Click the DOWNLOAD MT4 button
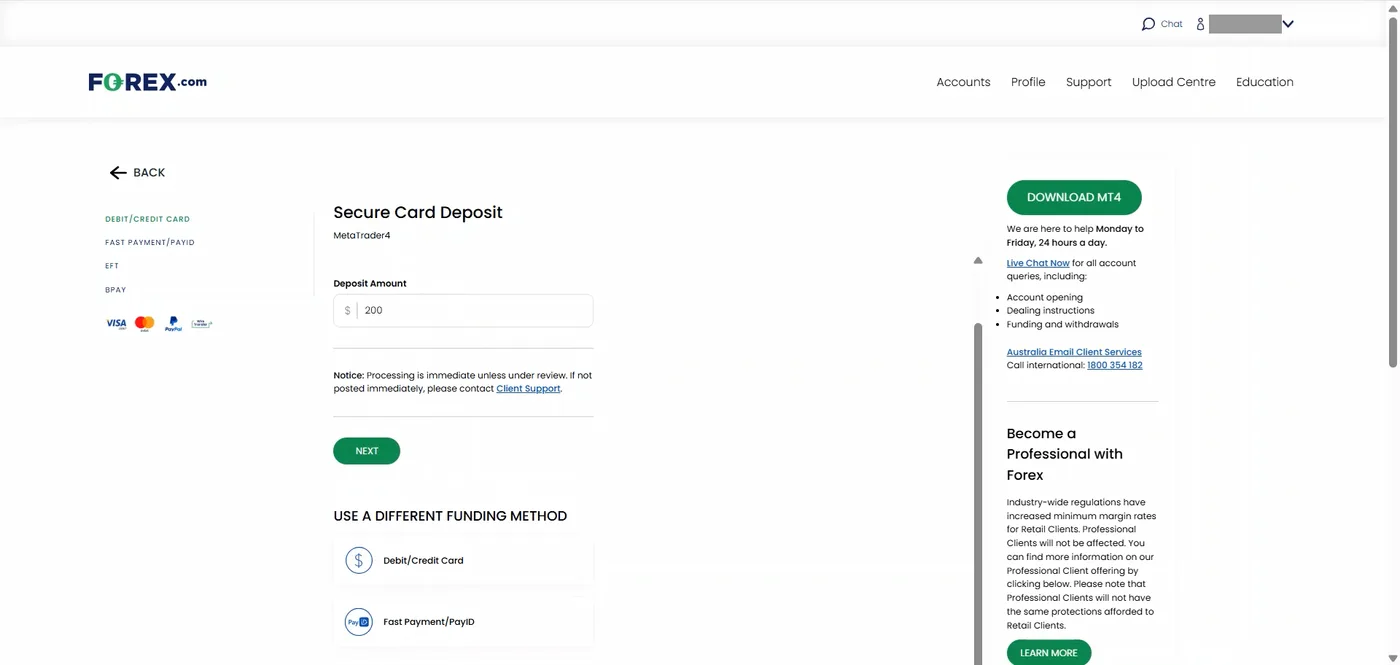Image resolution: width=1400 pixels, height=665 pixels. [x=1074, y=197]
